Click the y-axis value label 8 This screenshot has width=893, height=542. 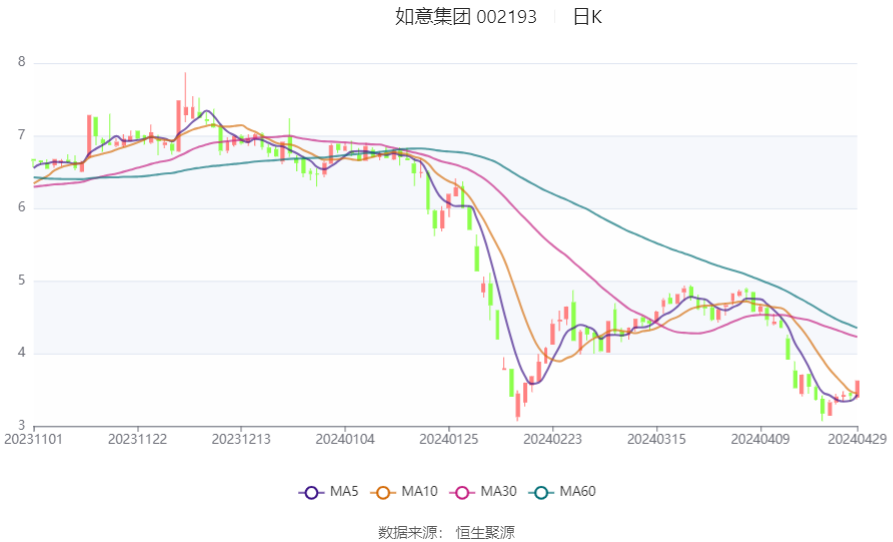pos(21,62)
